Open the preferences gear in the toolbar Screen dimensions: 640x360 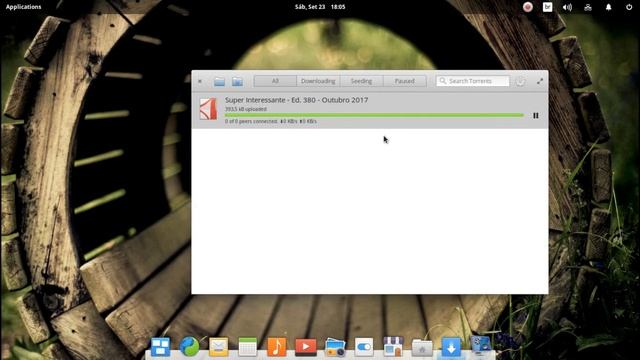pos(520,81)
